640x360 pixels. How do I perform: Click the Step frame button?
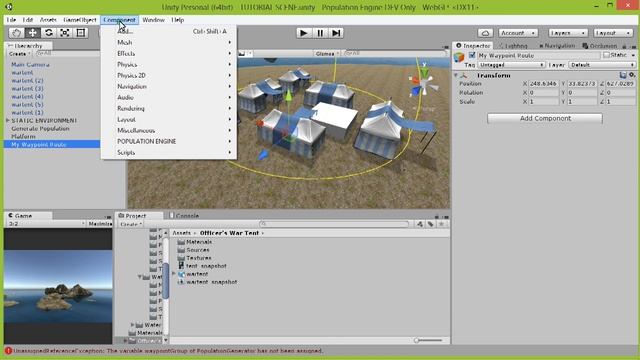tap(336, 33)
